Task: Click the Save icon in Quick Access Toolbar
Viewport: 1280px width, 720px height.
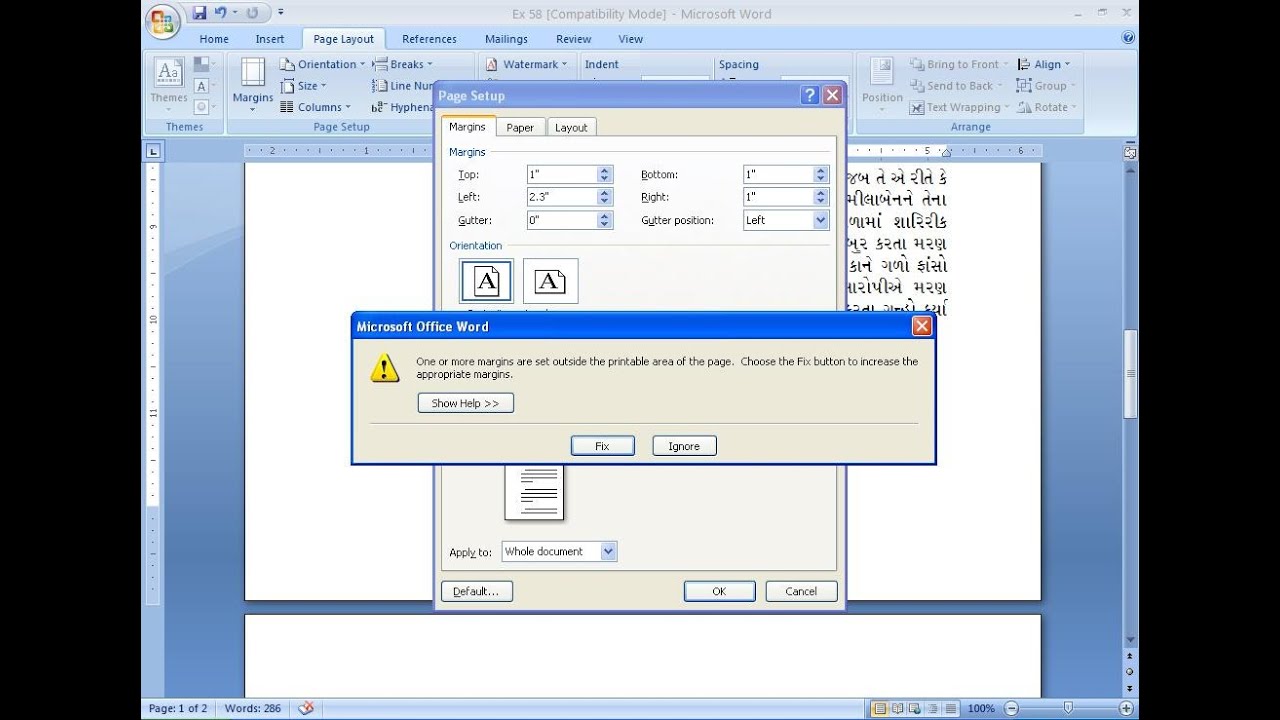Action: (x=199, y=13)
